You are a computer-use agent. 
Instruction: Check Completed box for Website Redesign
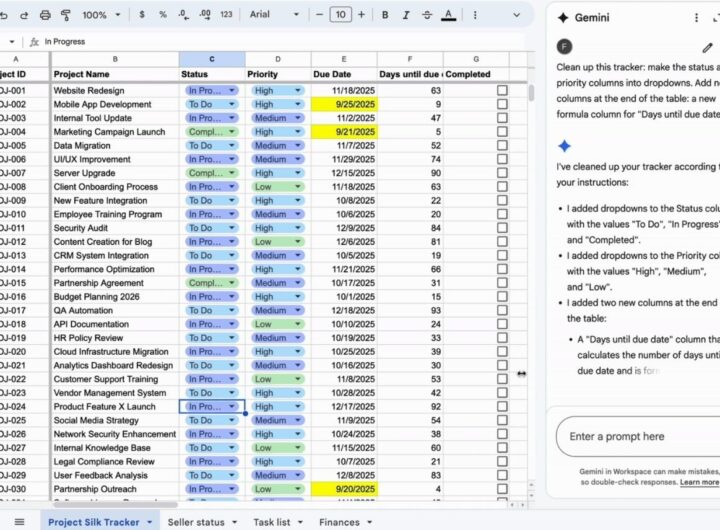pyautogui.click(x=502, y=90)
